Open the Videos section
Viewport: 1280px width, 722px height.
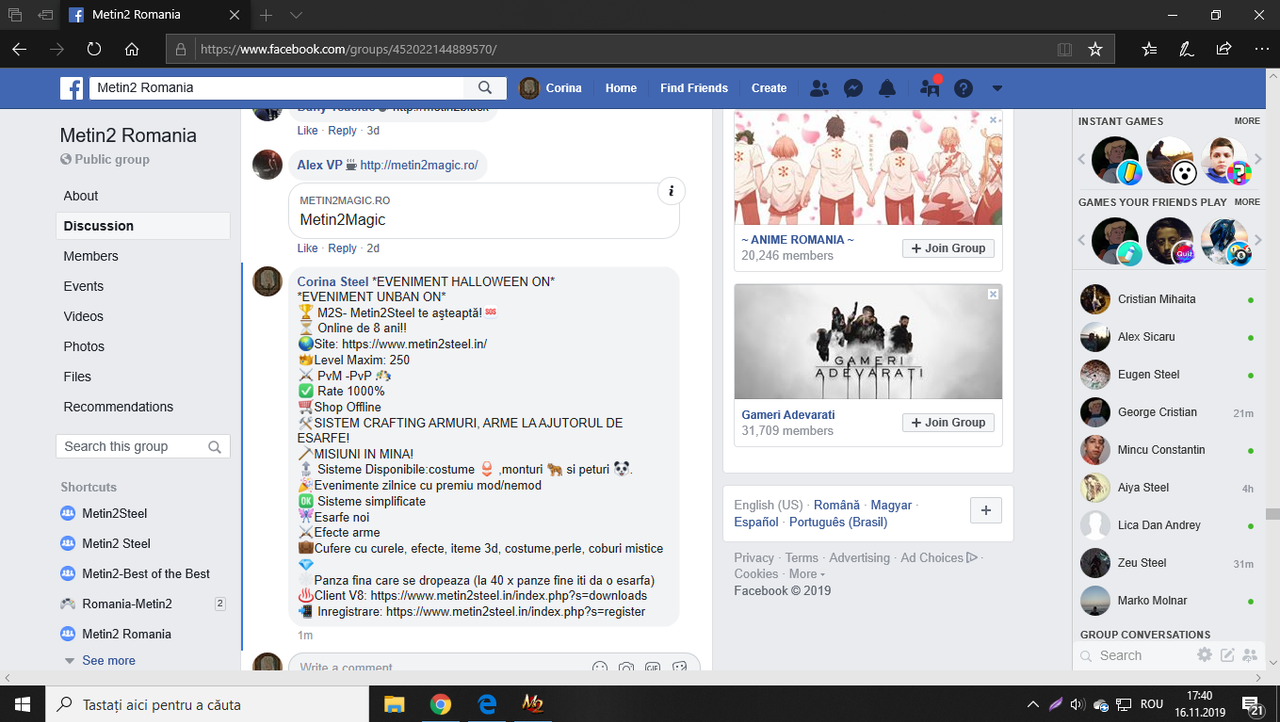pyautogui.click(x=84, y=316)
